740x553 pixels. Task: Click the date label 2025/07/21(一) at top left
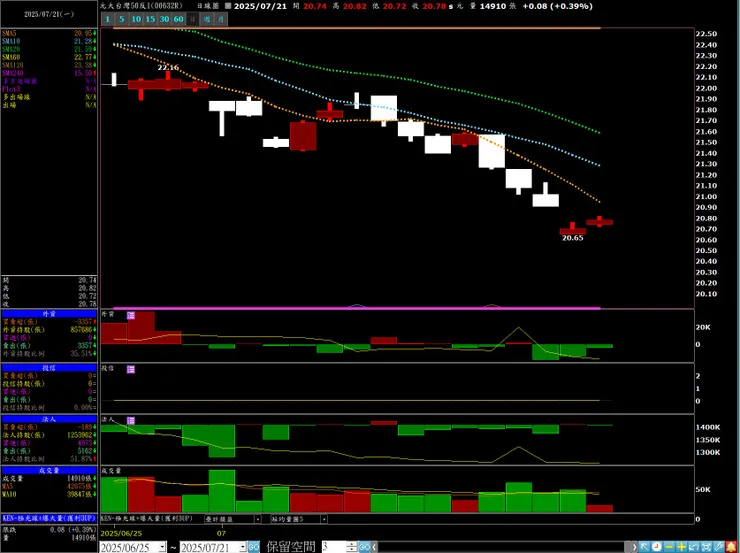click(49, 15)
